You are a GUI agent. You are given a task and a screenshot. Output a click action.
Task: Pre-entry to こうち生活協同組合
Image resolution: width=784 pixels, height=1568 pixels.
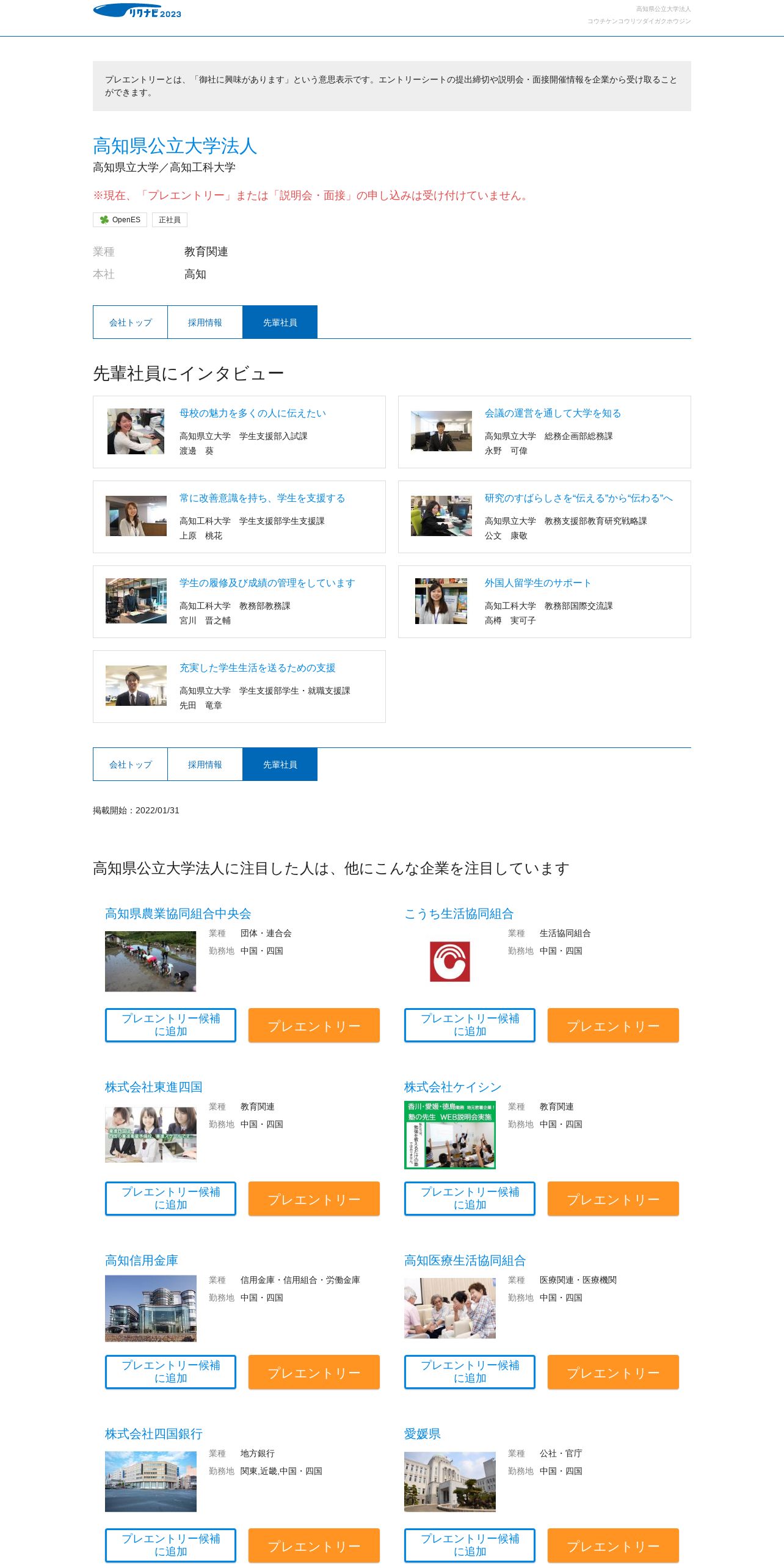(x=613, y=1025)
